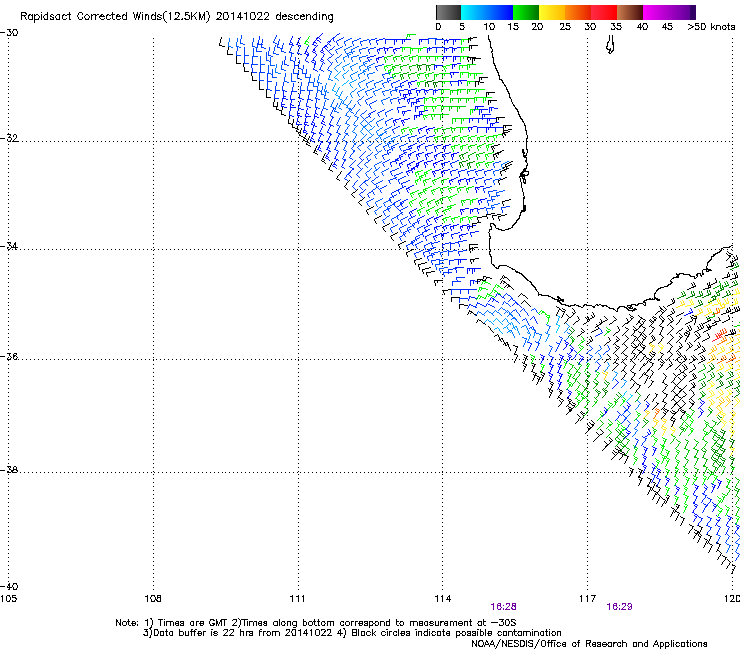Click longitude label '114'
Screen dimensions: 740x650
click(442, 599)
